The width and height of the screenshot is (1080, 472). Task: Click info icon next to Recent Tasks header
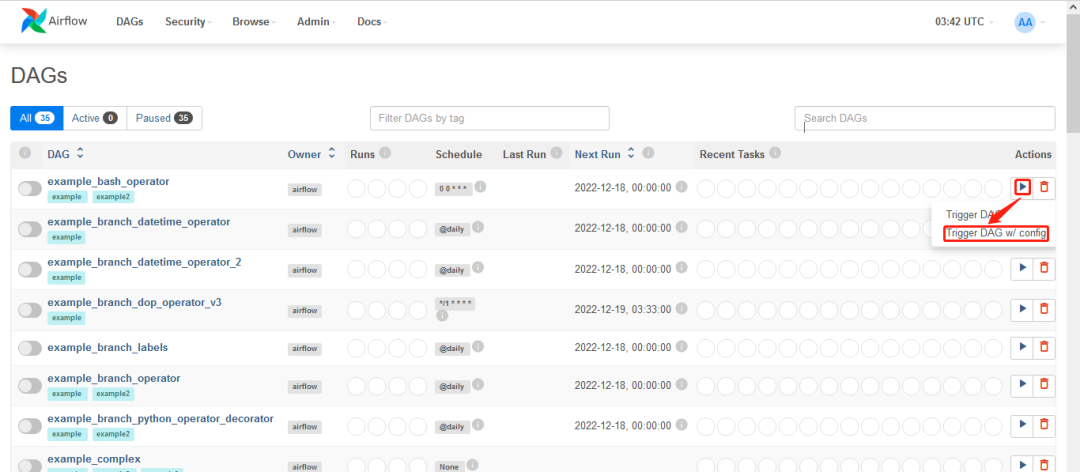[x=775, y=153]
